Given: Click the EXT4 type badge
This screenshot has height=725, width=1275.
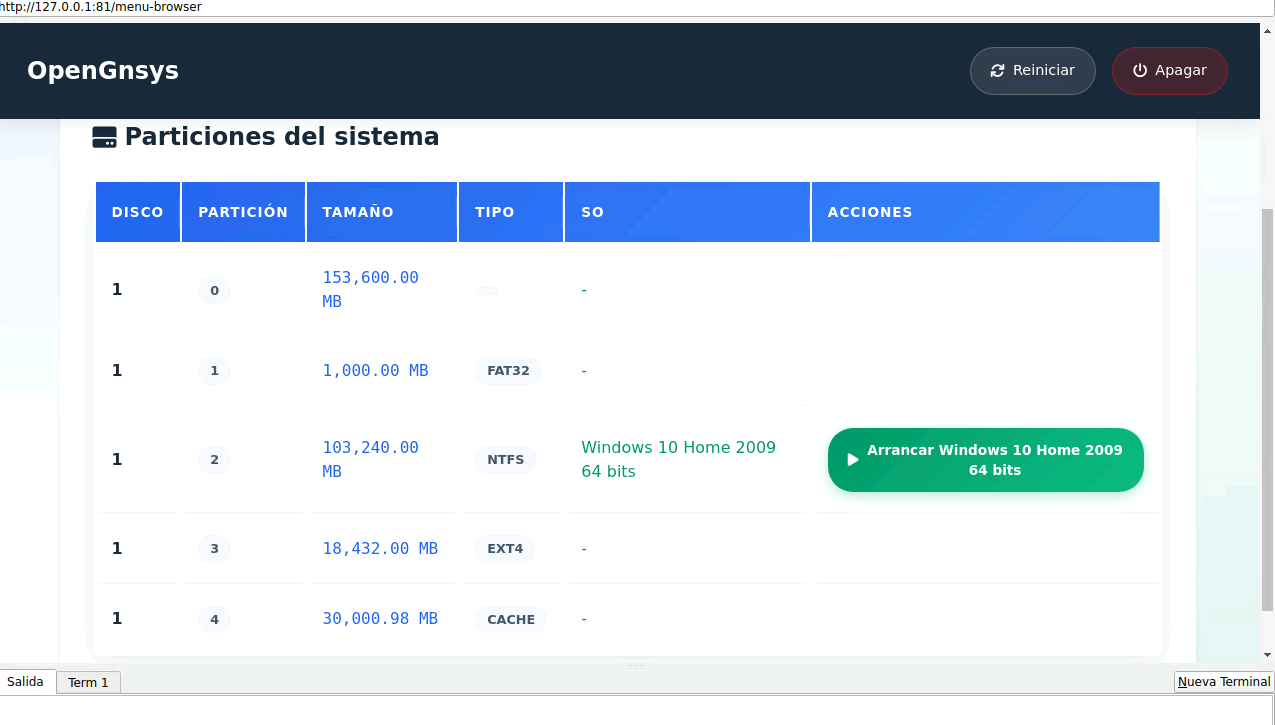Looking at the screenshot, I should tap(505, 548).
